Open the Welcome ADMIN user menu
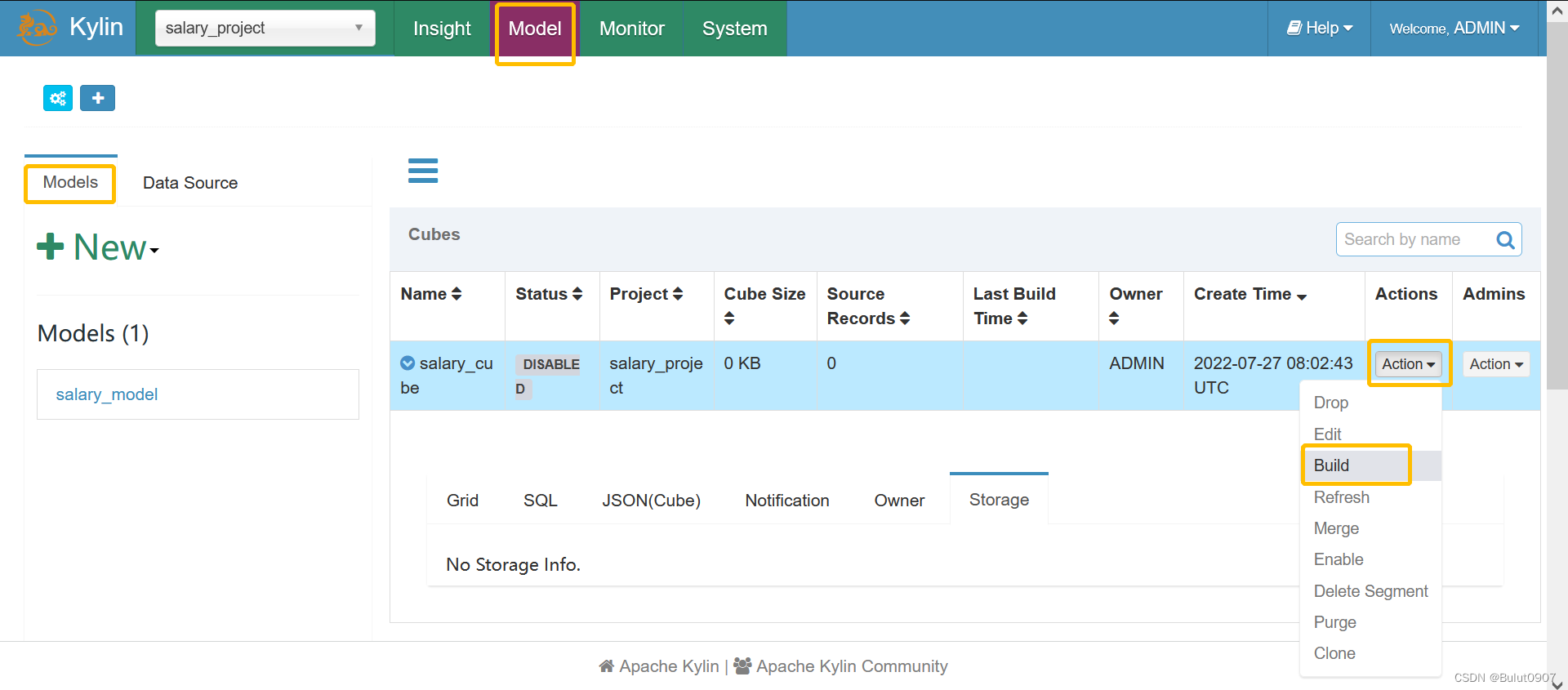This screenshot has width=1568, height=690. pos(1454,28)
